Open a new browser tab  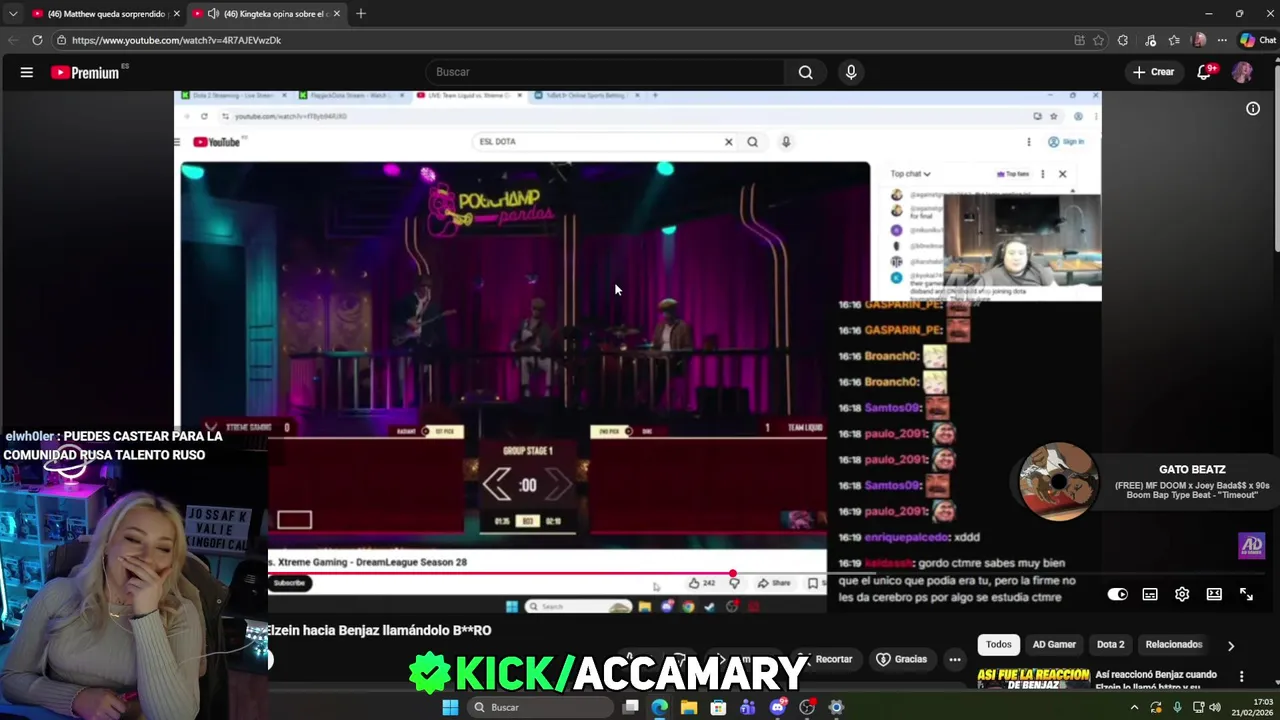point(361,13)
